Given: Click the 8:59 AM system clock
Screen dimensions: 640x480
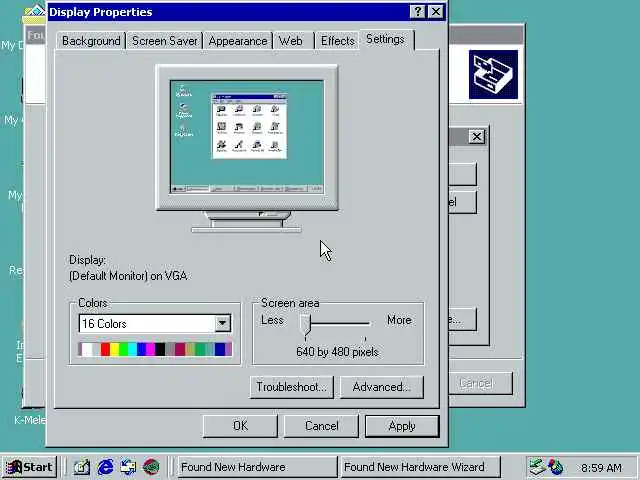Looking at the screenshot, I should coord(601,468).
